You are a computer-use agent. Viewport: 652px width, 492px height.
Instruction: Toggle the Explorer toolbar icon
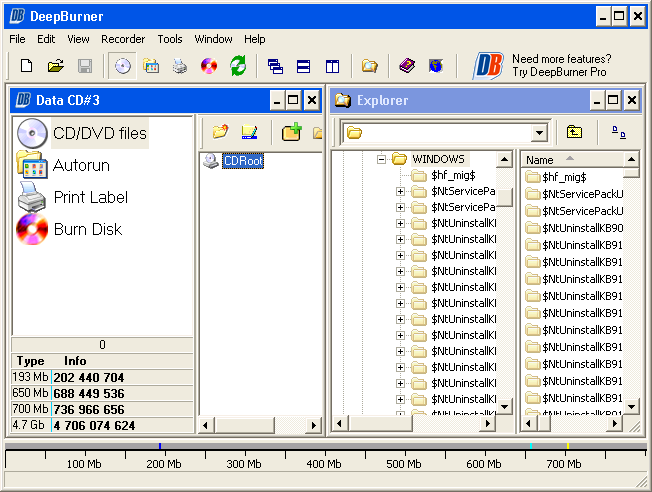coord(369,66)
